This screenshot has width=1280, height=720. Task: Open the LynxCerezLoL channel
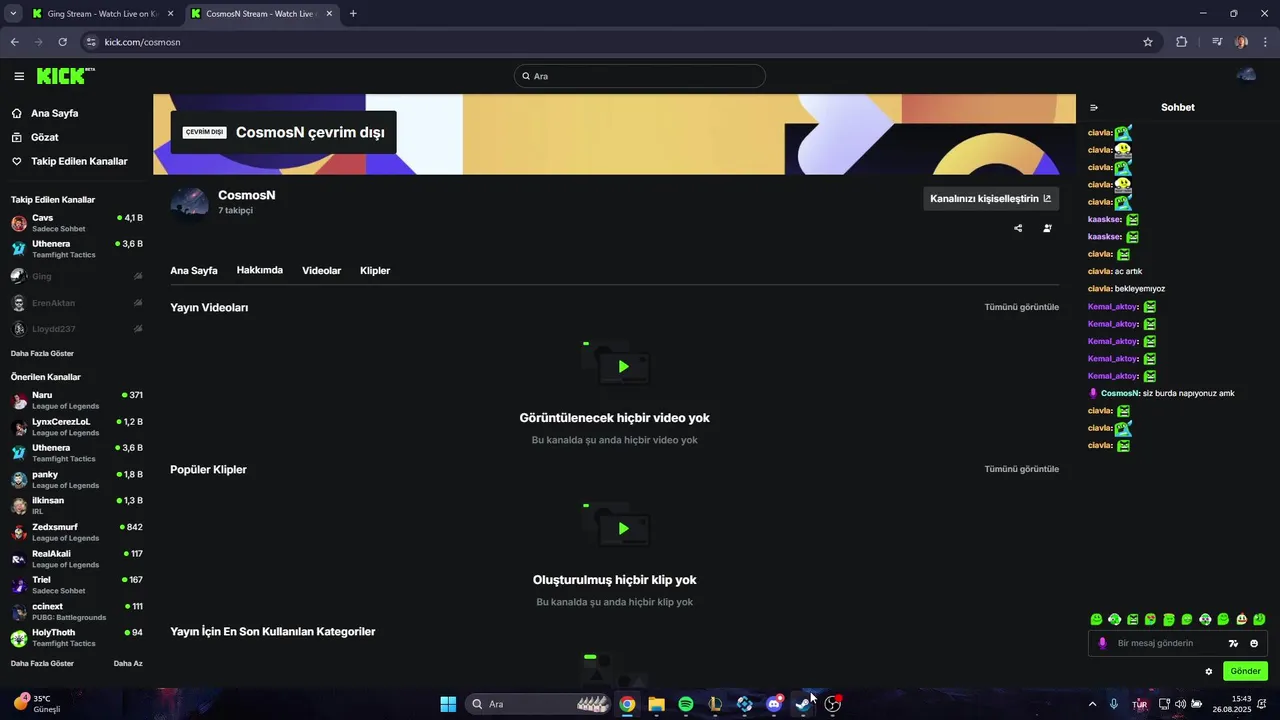tap(77, 427)
